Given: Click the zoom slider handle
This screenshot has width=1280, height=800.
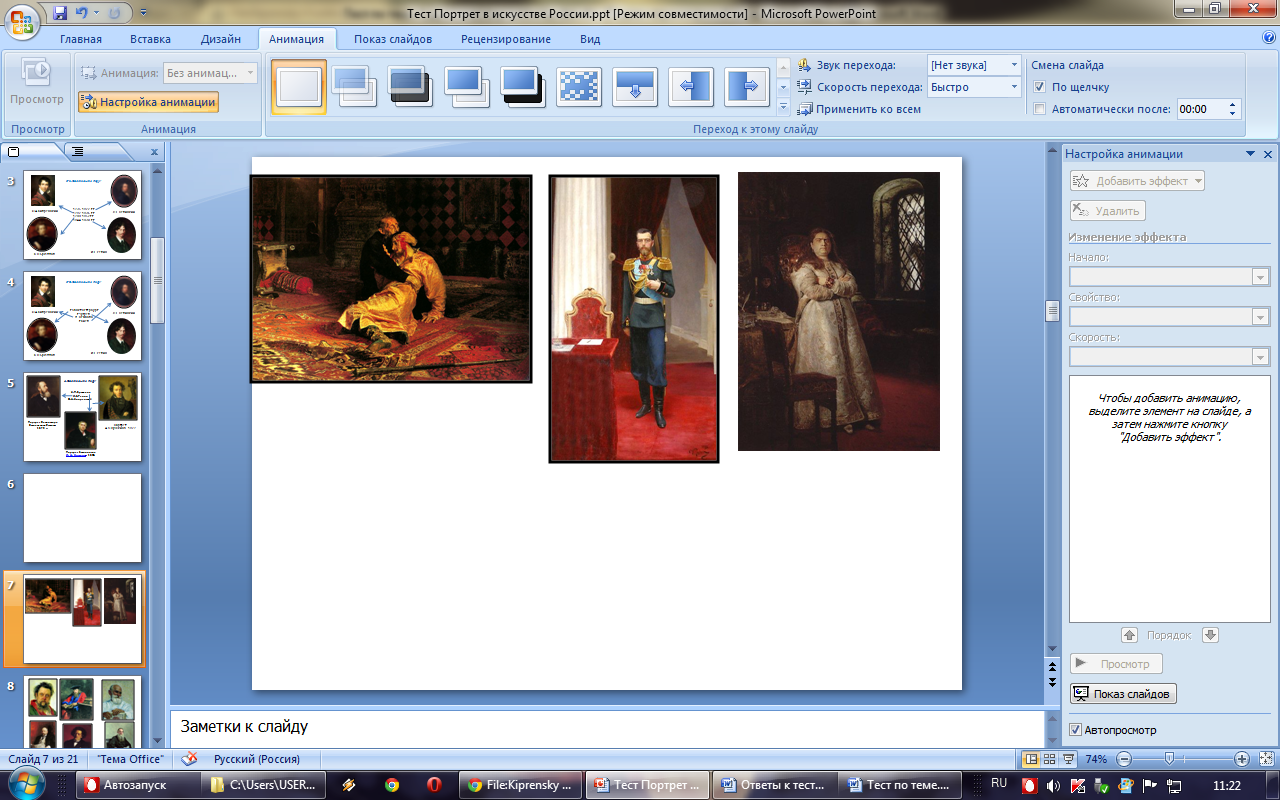Looking at the screenshot, I should coord(1169,759).
